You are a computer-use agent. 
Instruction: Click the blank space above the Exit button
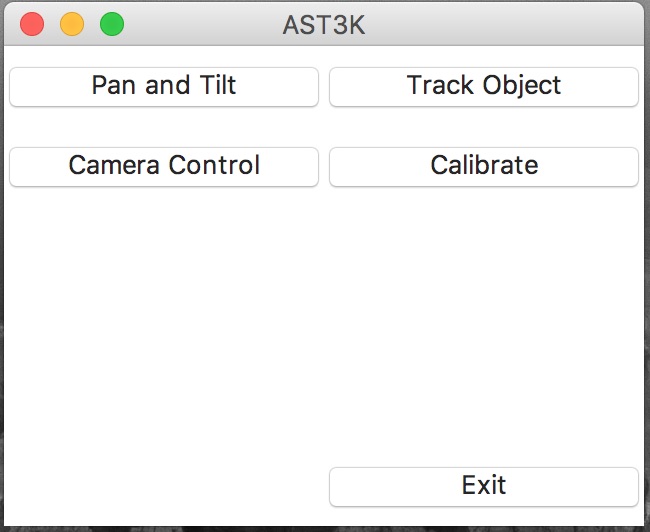coord(484,400)
